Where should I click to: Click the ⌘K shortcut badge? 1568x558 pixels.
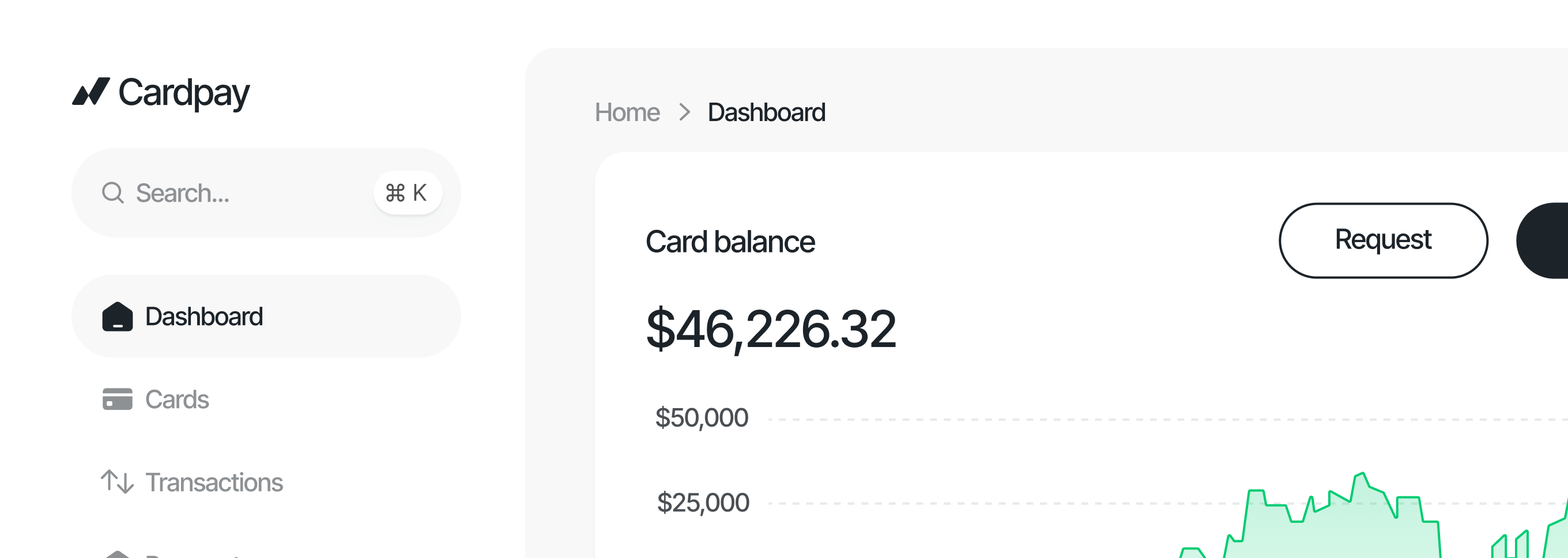pyautogui.click(x=406, y=193)
